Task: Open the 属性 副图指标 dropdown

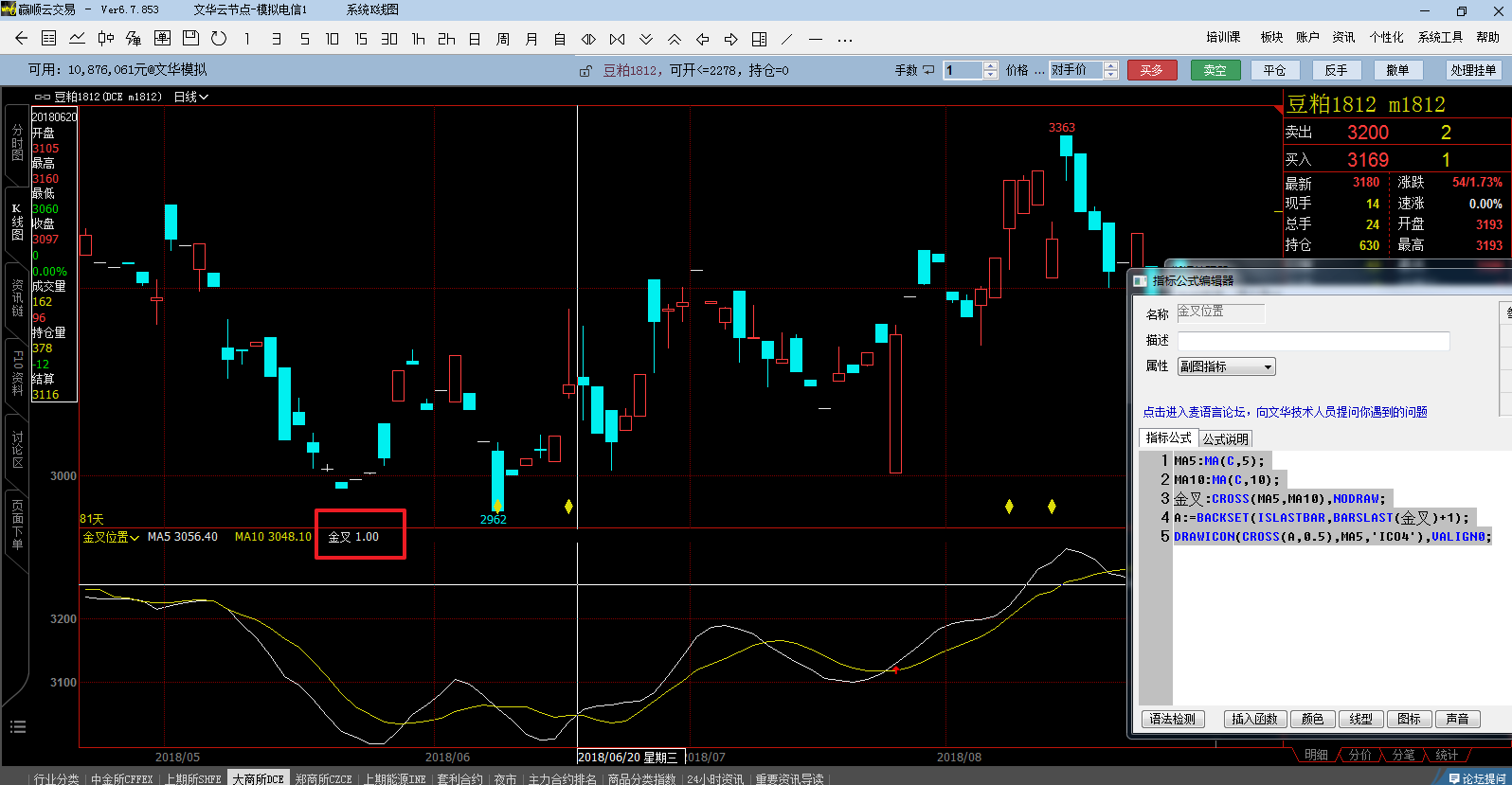Action: (x=1226, y=366)
